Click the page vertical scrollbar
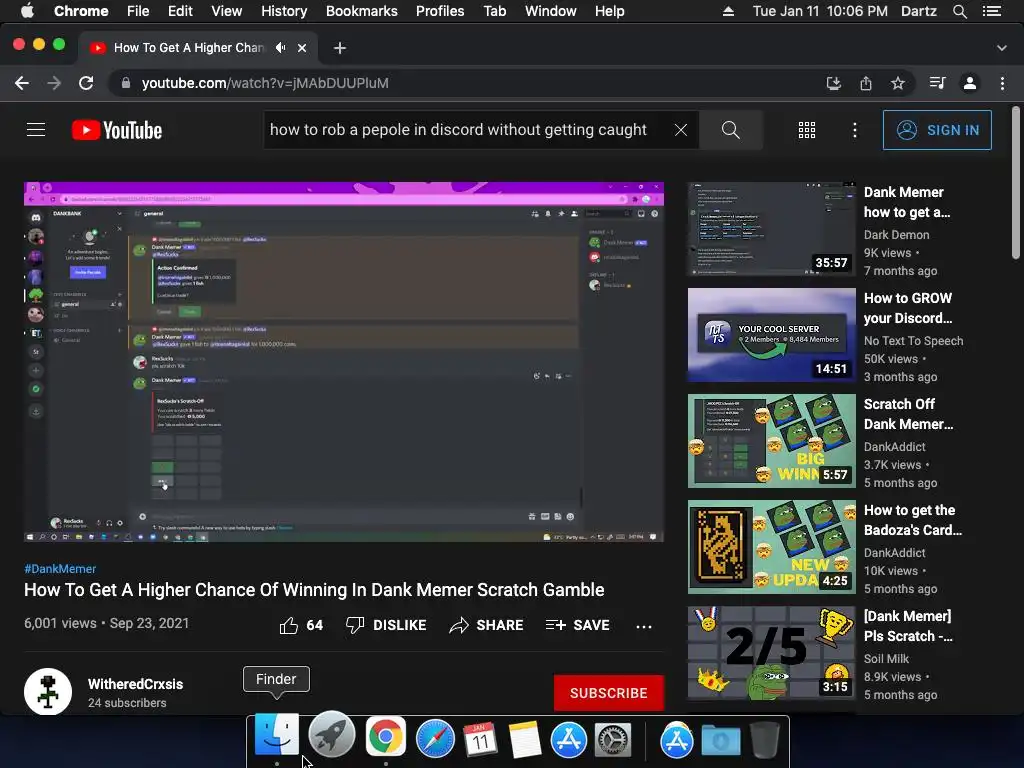Image resolution: width=1024 pixels, height=768 pixels. [1016, 183]
